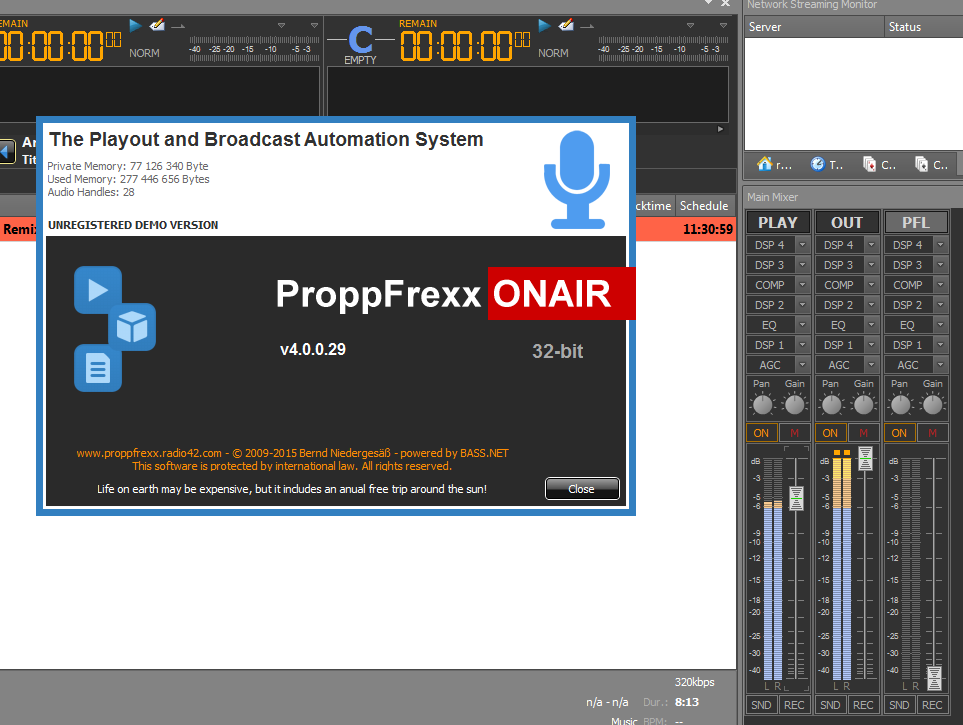Close the About dialog
This screenshot has width=963, height=725.
pos(582,488)
